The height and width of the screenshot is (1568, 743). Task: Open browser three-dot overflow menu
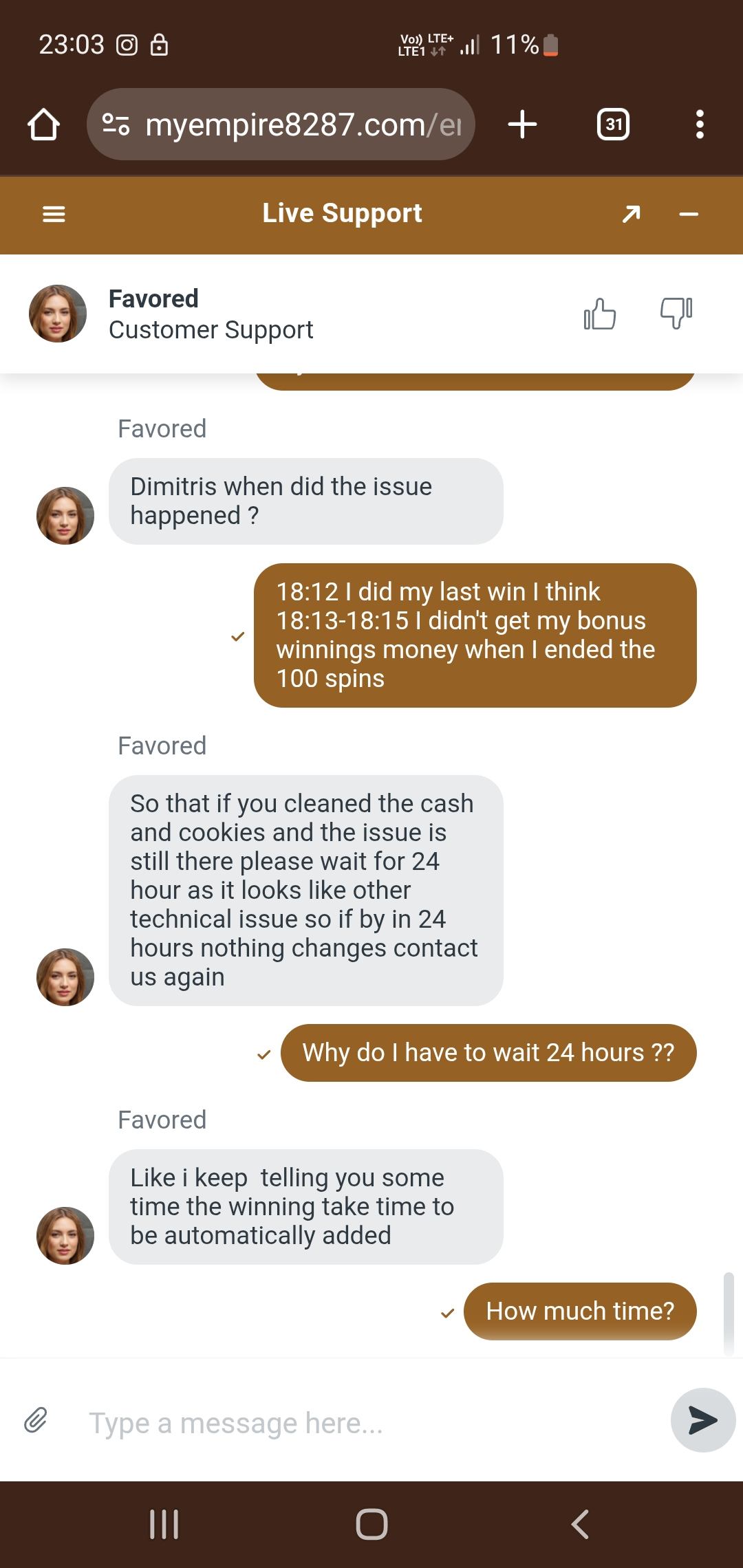(x=700, y=124)
